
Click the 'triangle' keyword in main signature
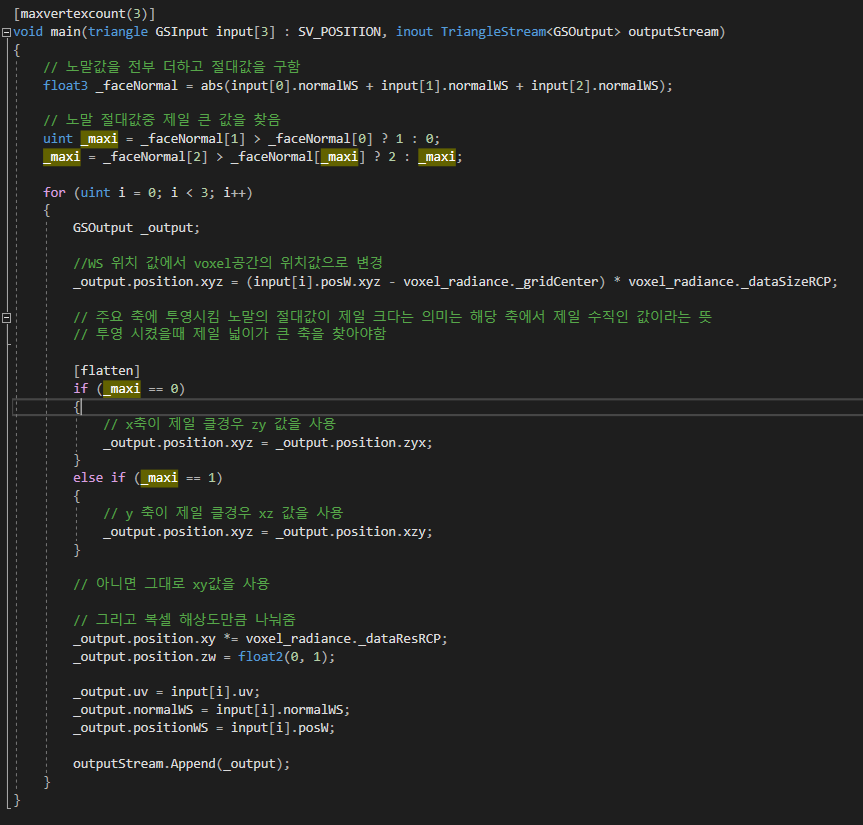tap(118, 32)
